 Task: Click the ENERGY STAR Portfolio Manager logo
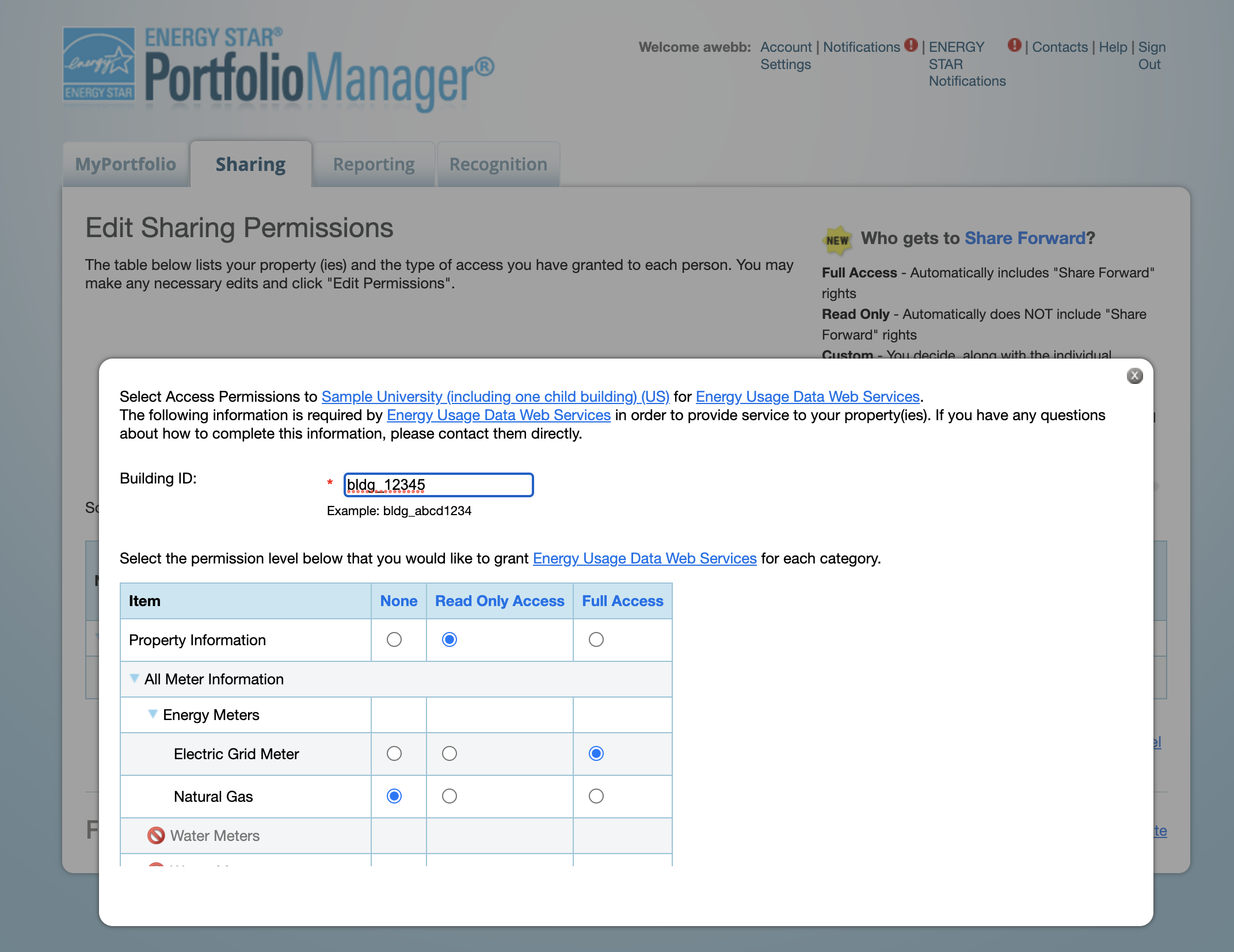pos(279,69)
